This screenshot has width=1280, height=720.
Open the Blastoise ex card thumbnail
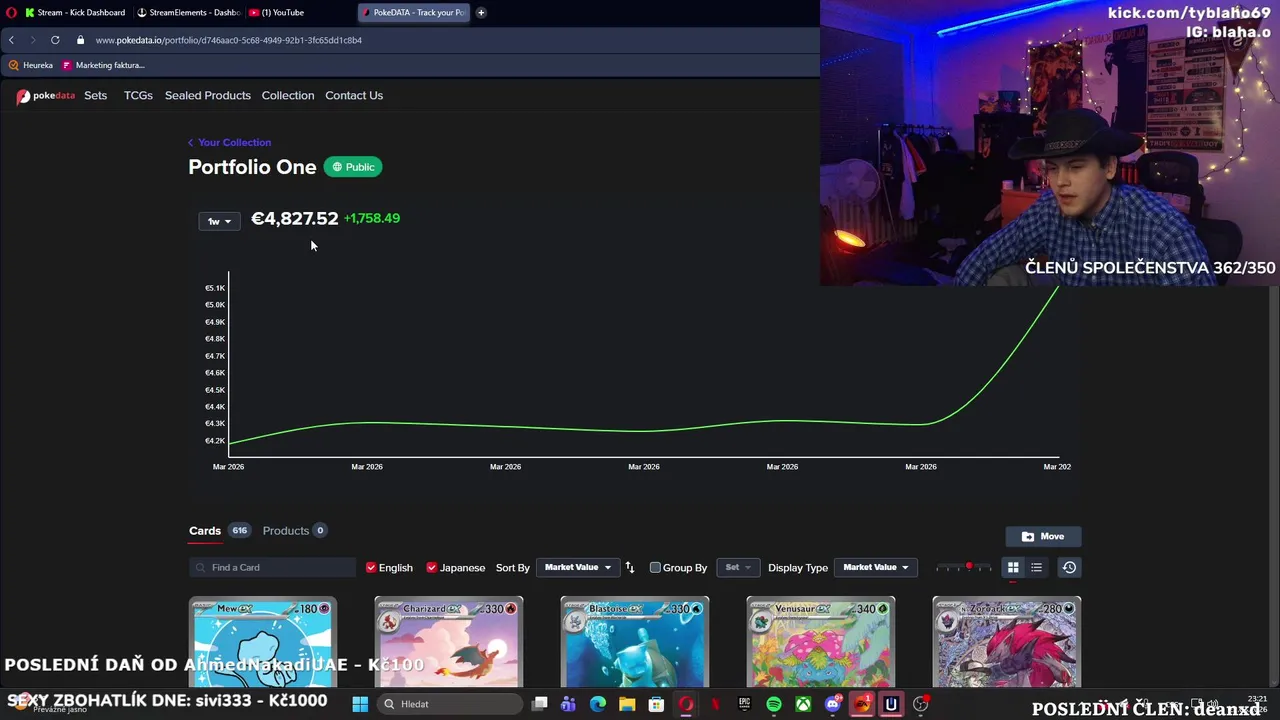point(635,643)
